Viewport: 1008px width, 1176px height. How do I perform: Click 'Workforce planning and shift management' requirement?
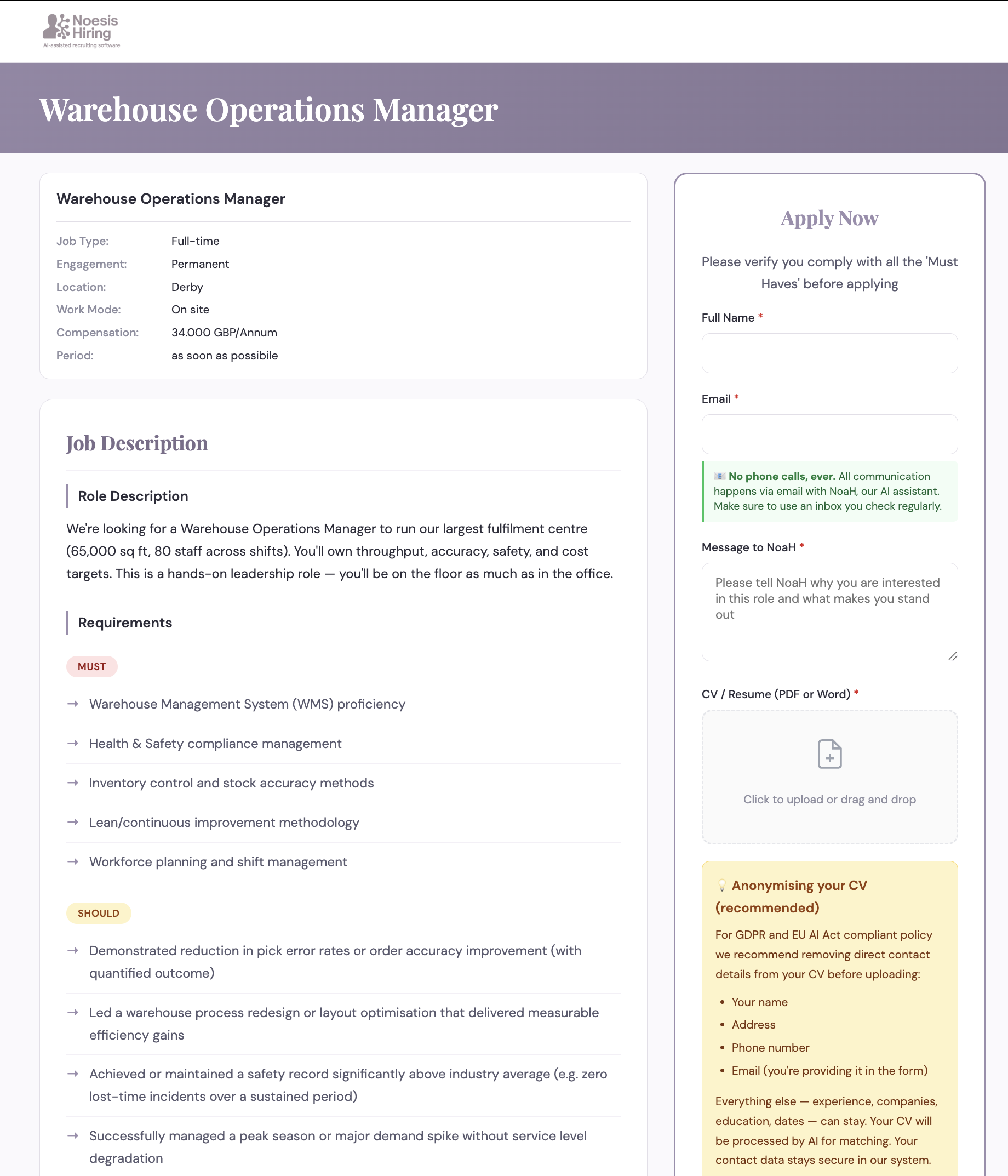pos(219,861)
